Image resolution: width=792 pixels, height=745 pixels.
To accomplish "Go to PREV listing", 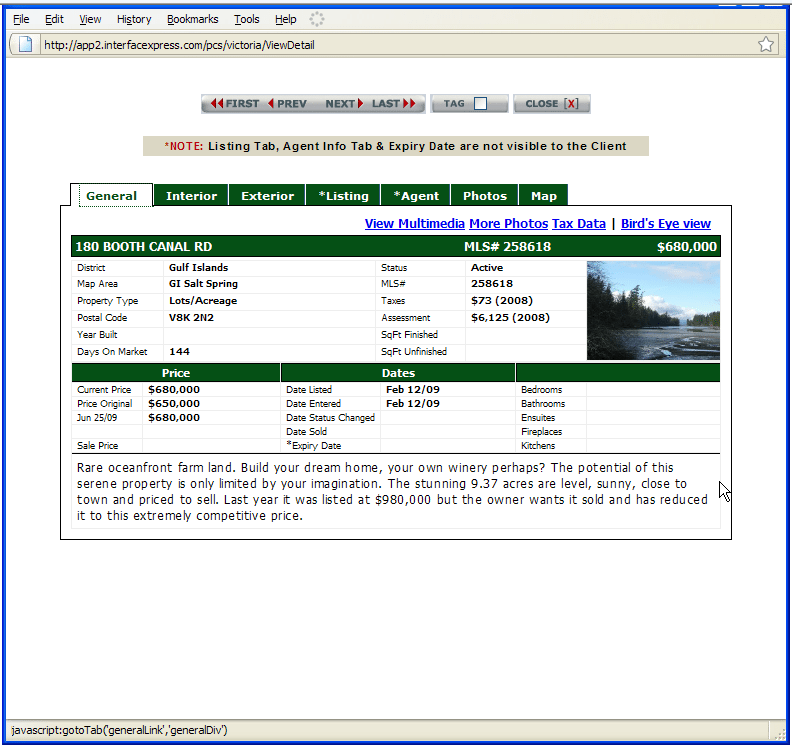I will click(x=287, y=104).
